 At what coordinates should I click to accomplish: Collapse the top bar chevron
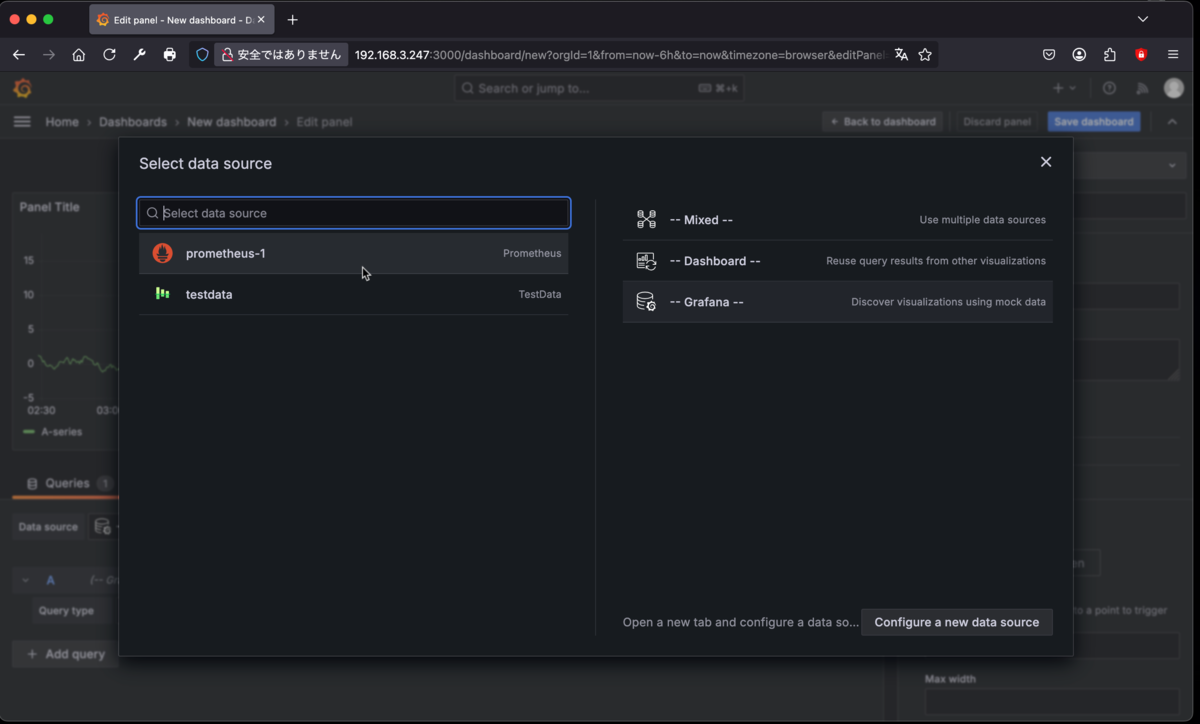[x=1172, y=122]
